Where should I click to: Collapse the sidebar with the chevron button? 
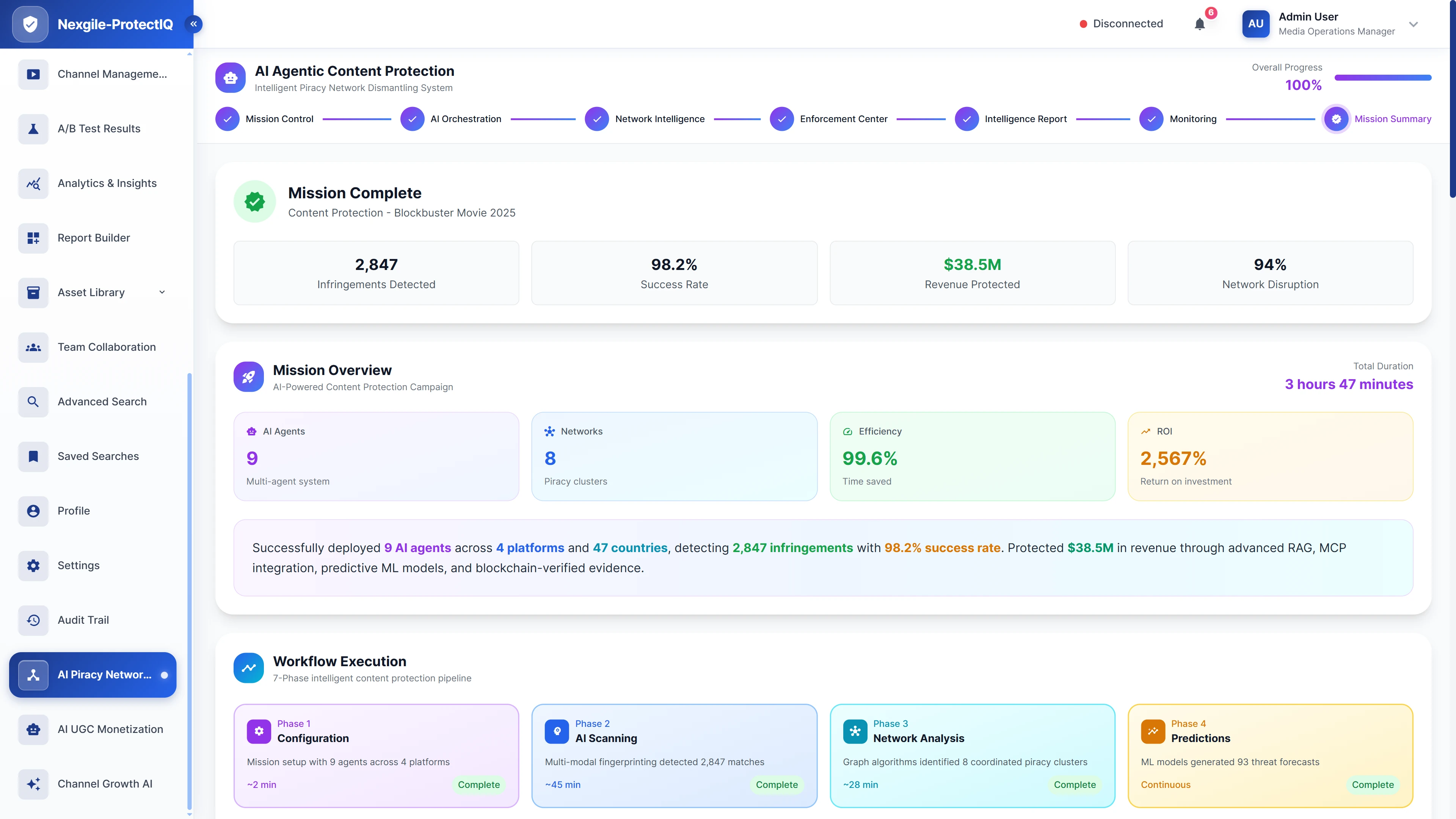[x=194, y=24]
